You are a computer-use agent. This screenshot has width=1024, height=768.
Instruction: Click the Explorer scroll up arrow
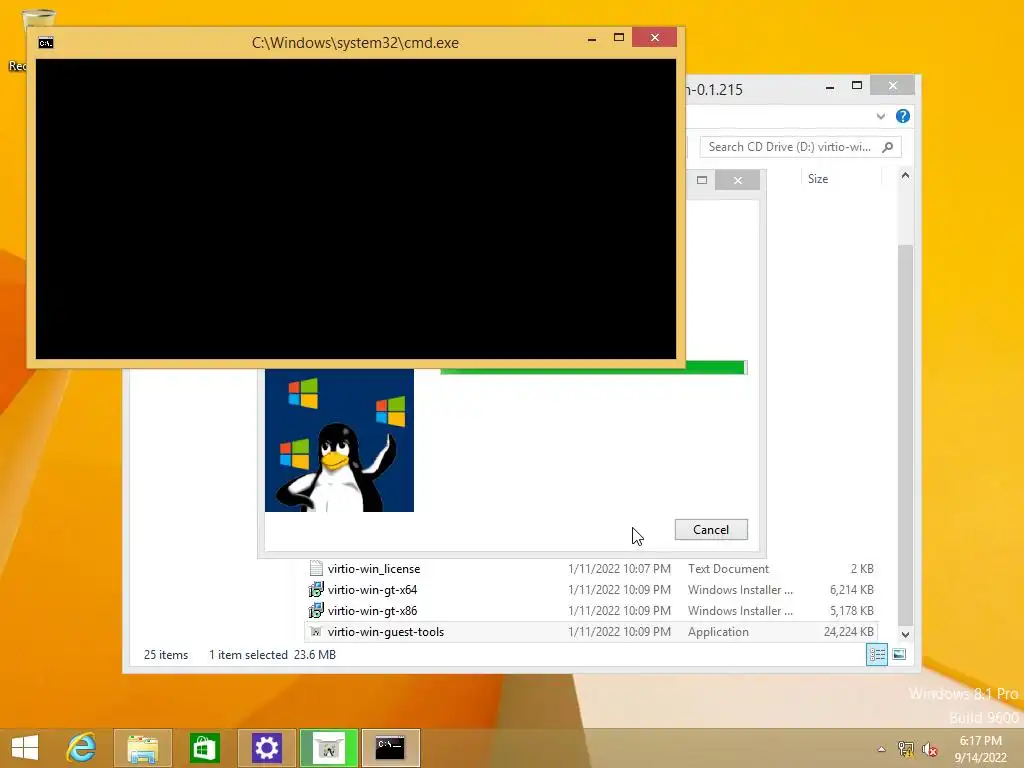[905, 176]
